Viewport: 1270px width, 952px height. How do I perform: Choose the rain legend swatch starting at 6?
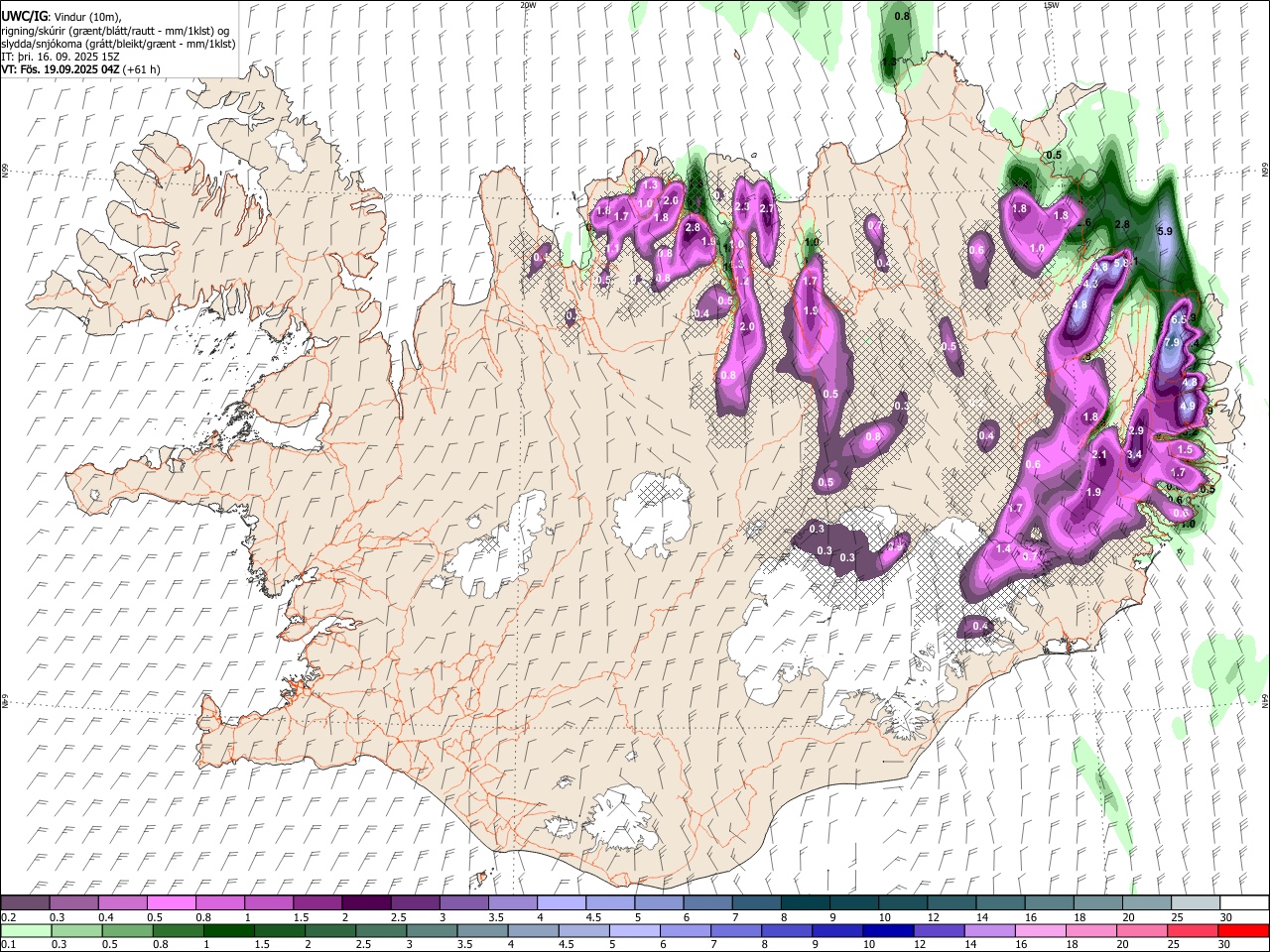click(x=685, y=930)
